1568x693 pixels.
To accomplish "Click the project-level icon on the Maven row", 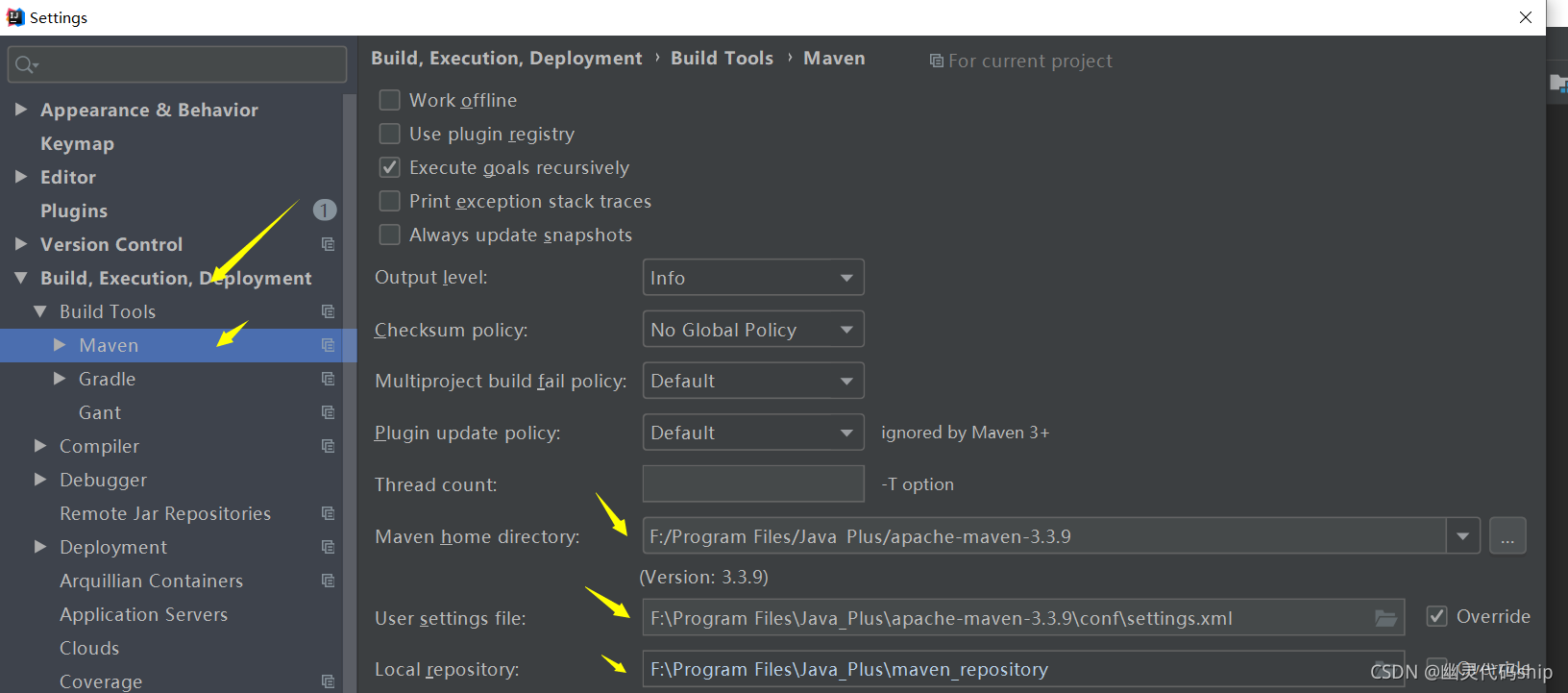I will 329,345.
